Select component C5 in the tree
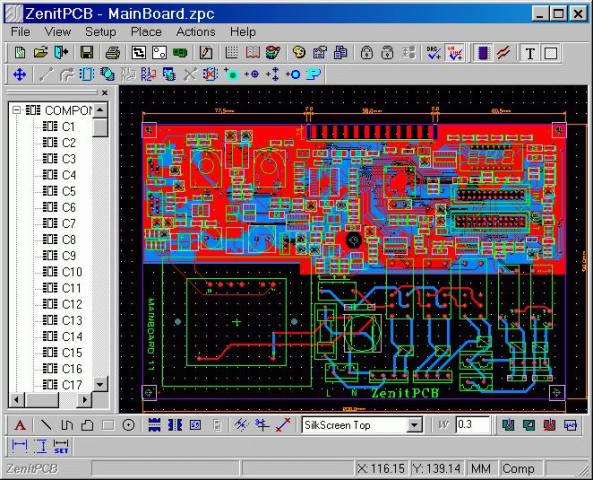This screenshot has width=593, height=480. pos(59,191)
